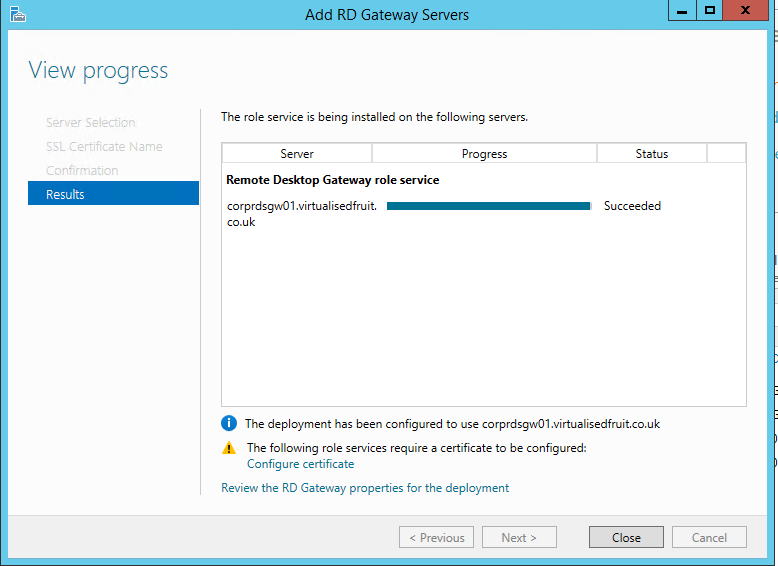Go to the SSL Certificate Name step
This screenshot has width=778, height=566.
click(x=104, y=146)
